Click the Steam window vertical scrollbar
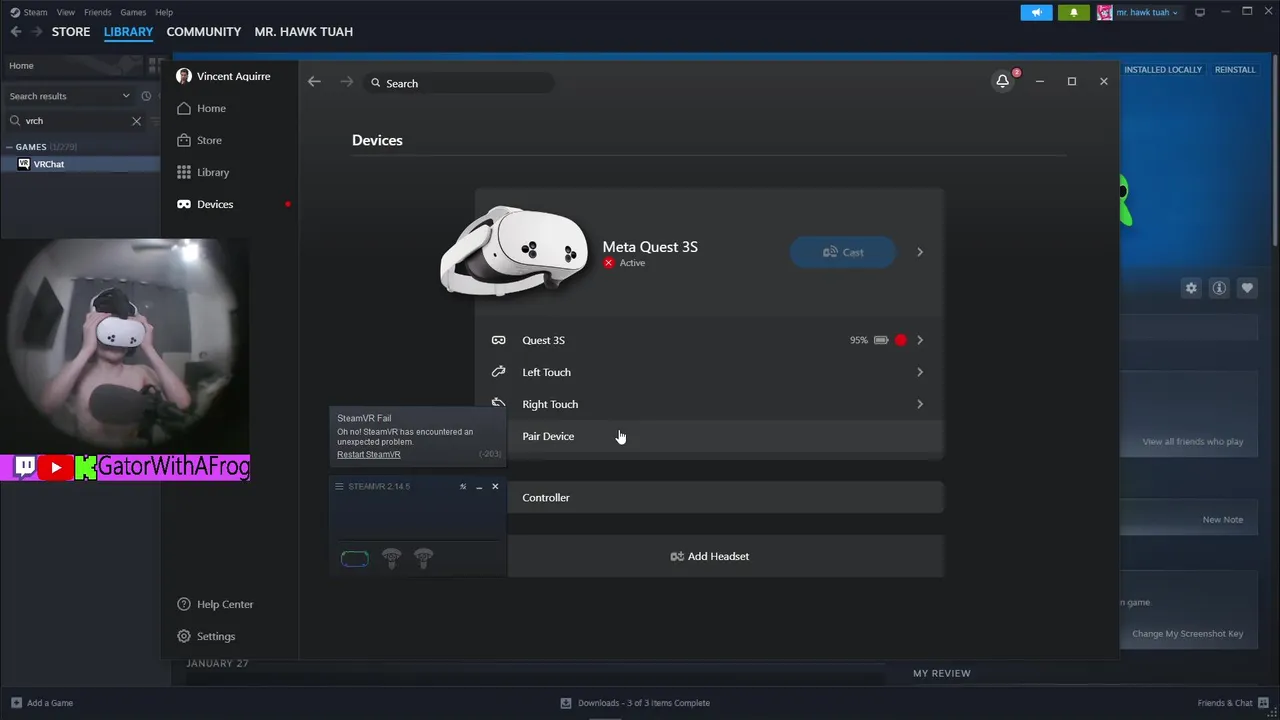This screenshot has height=720, width=1280. point(1274,150)
